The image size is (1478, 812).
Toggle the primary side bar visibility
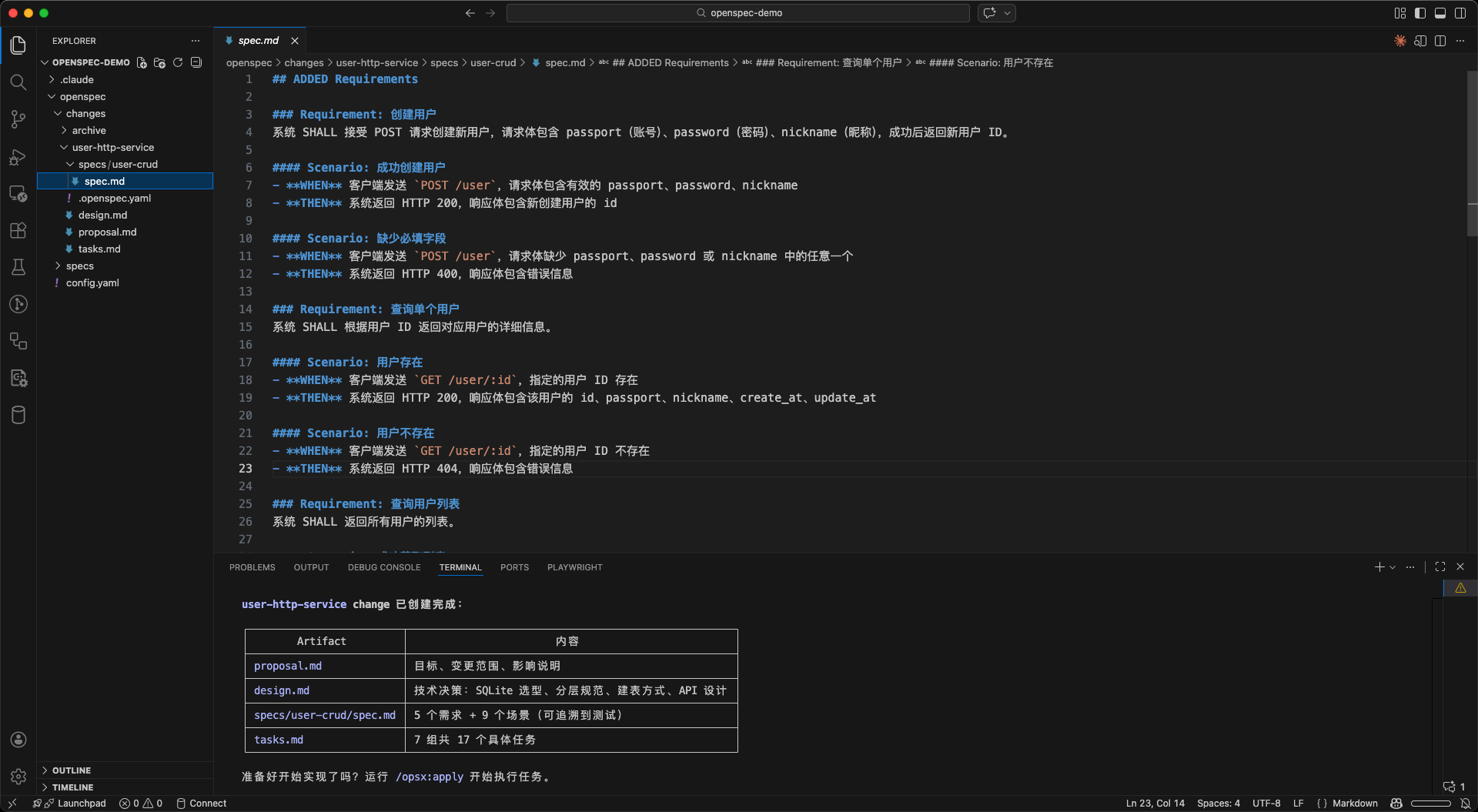pyautogui.click(x=1420, y=13)
